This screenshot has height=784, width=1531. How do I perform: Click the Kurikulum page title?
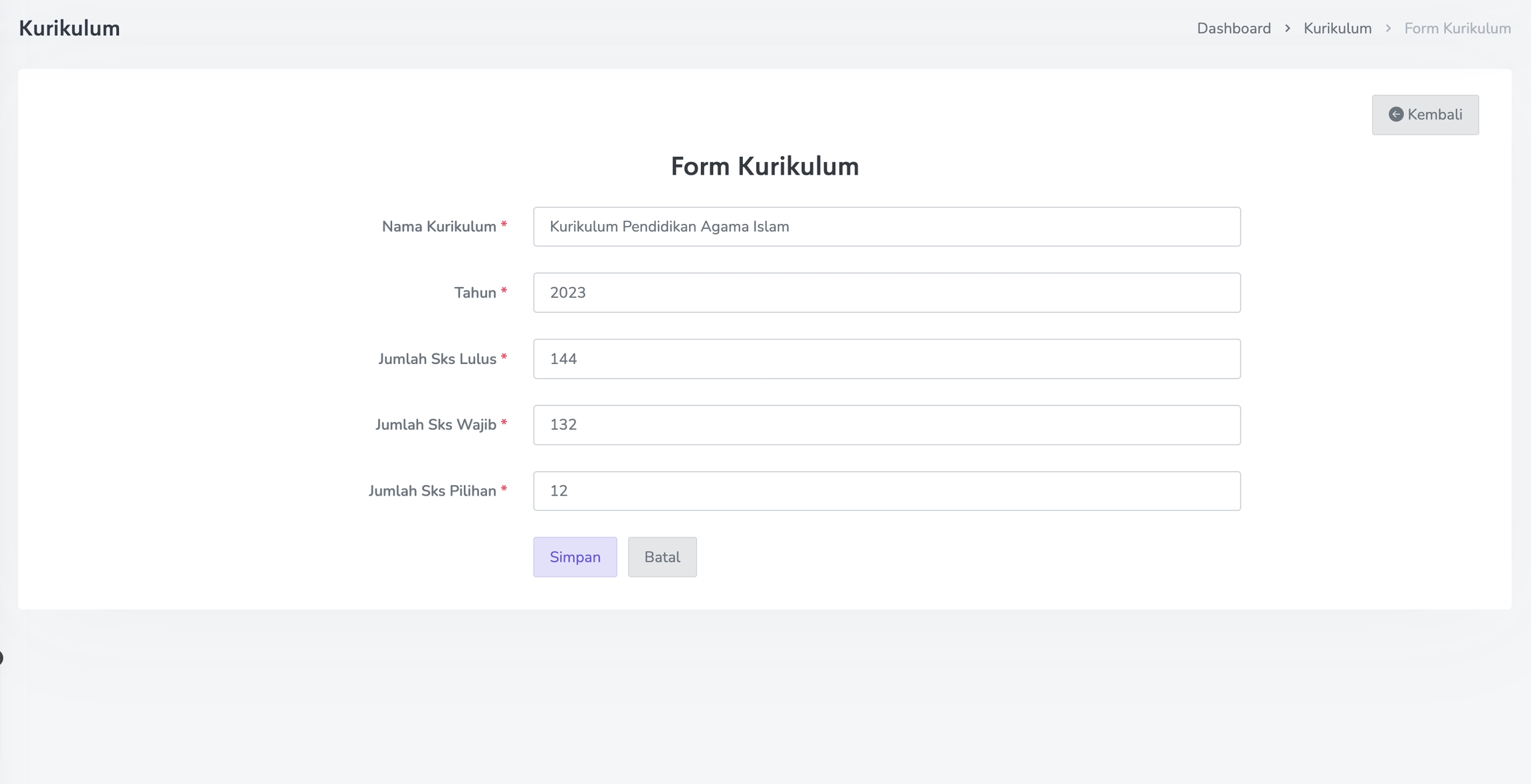69,29
